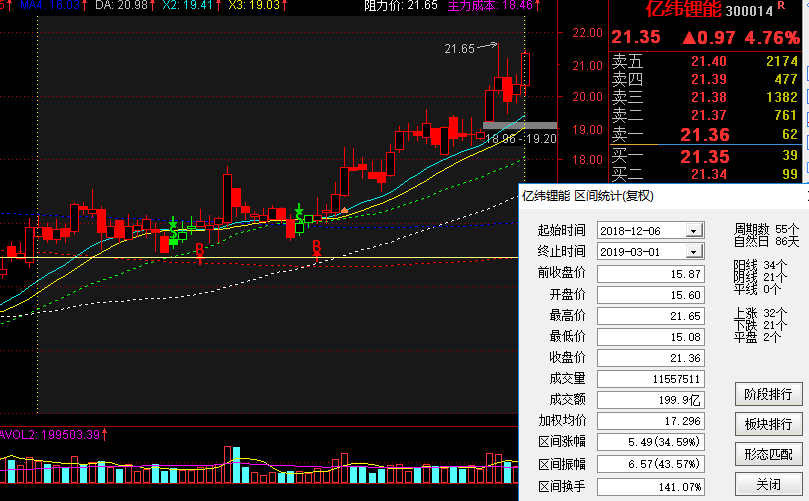Click the X3 19.03 indicator label
Viewport: 809px width, 501px height.
[257, 6]
